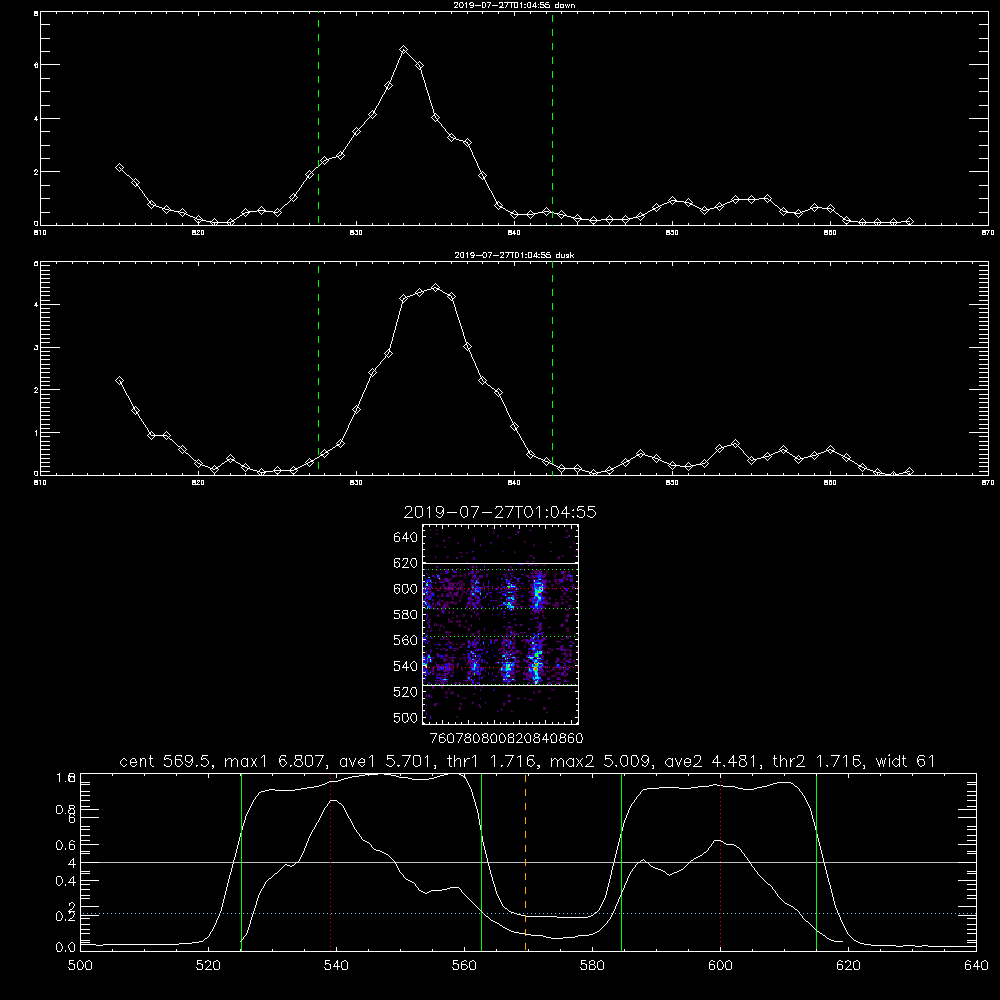Click heatmap y-axis label 600

pyautogui.click(x=405, y=589)
